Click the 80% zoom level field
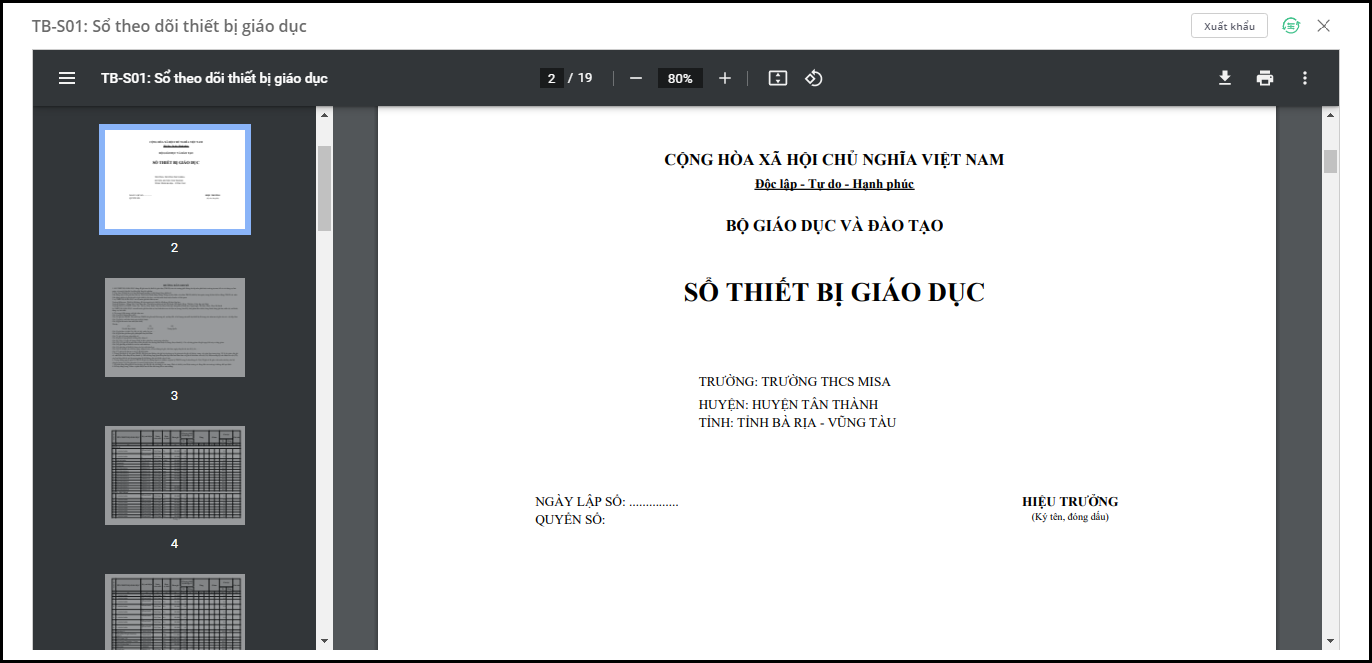 click(680, 78)
